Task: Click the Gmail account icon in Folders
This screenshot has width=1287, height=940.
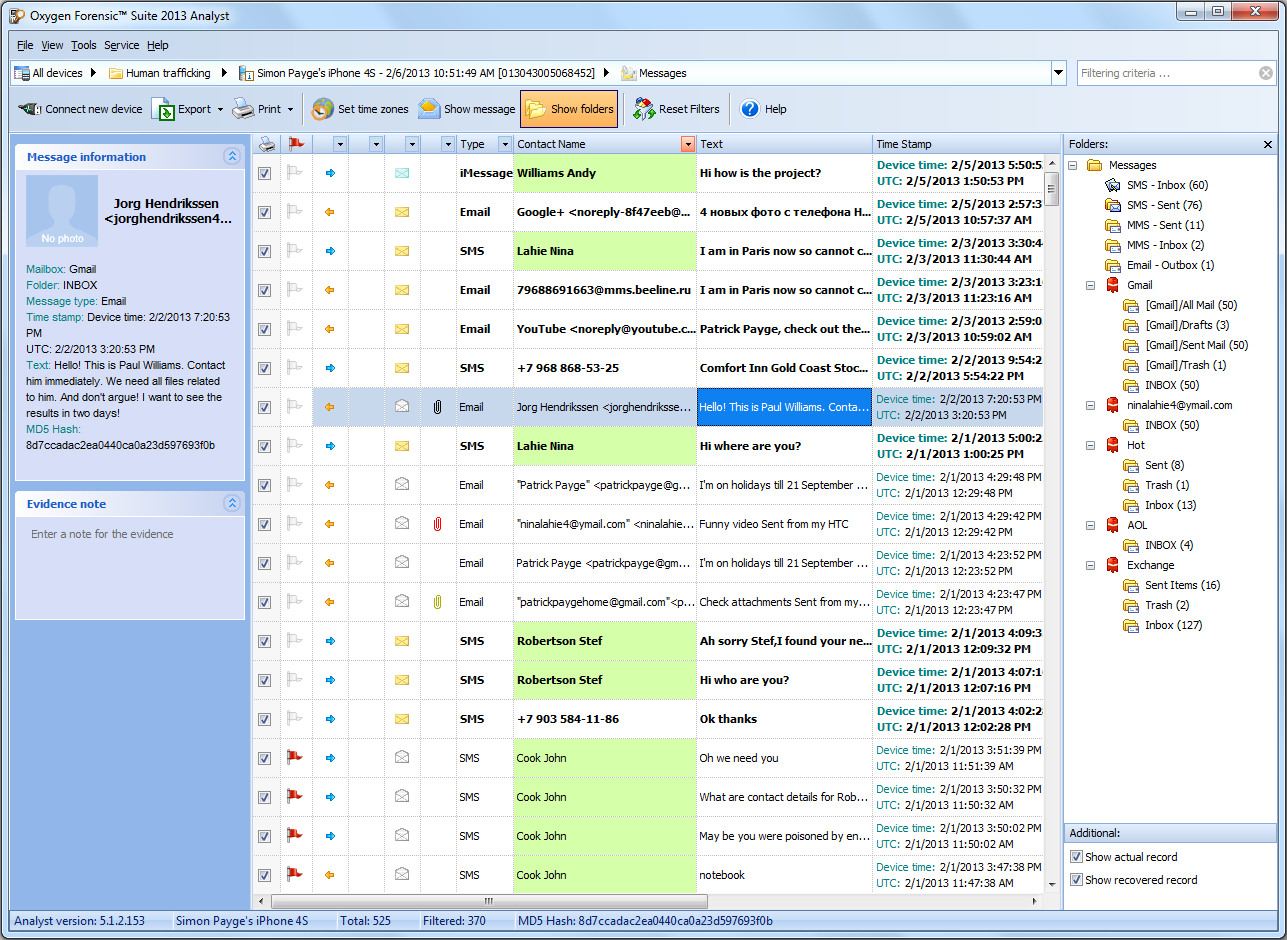Action: (1112, 285)
